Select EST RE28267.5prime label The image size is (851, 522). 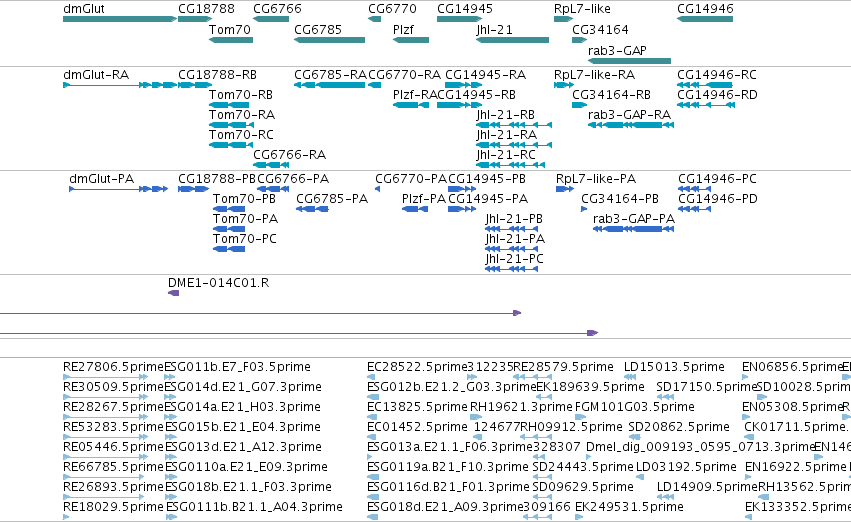pyautogui.click(x=113, y=408)
